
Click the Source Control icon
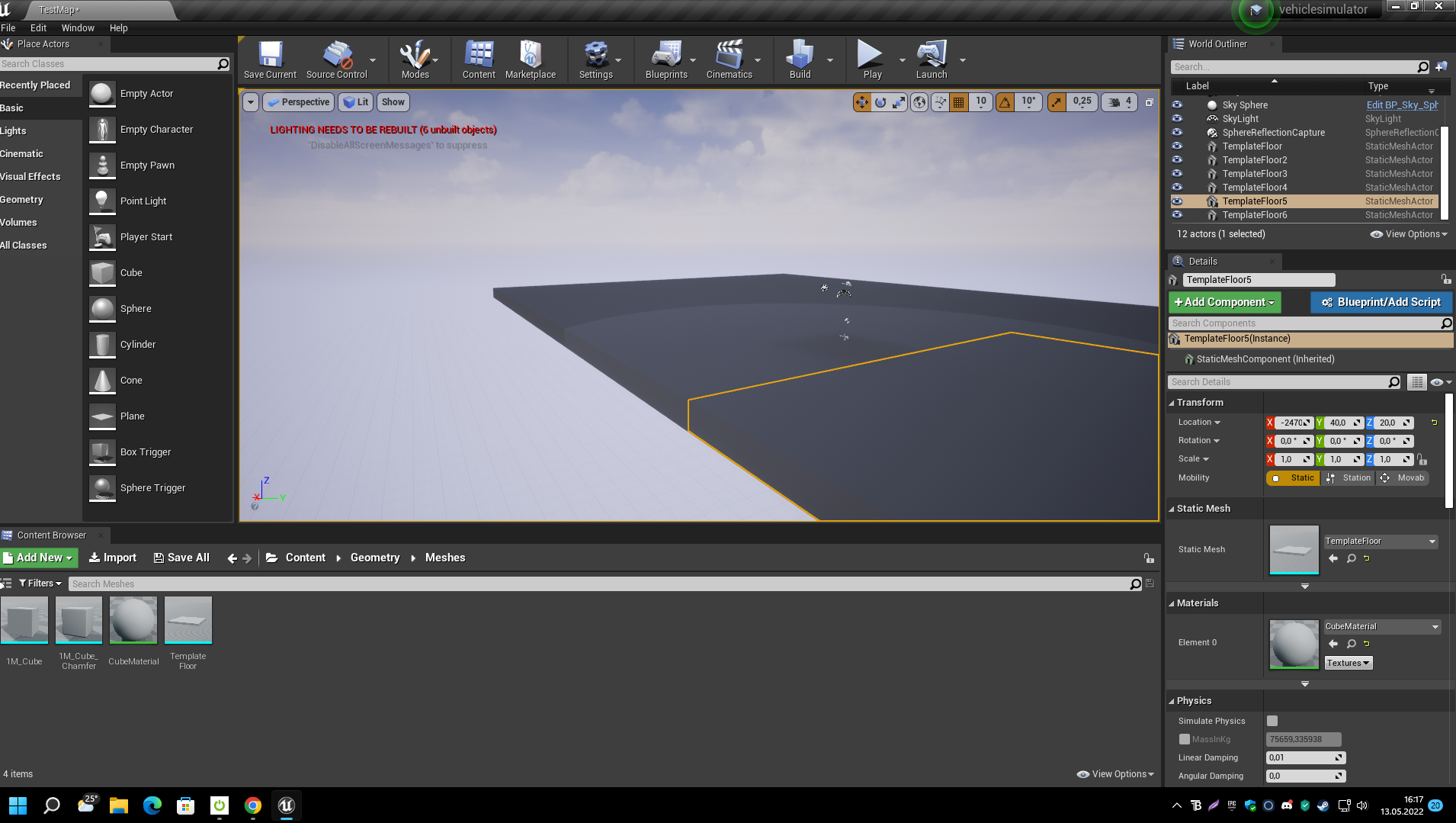[336, 59]
